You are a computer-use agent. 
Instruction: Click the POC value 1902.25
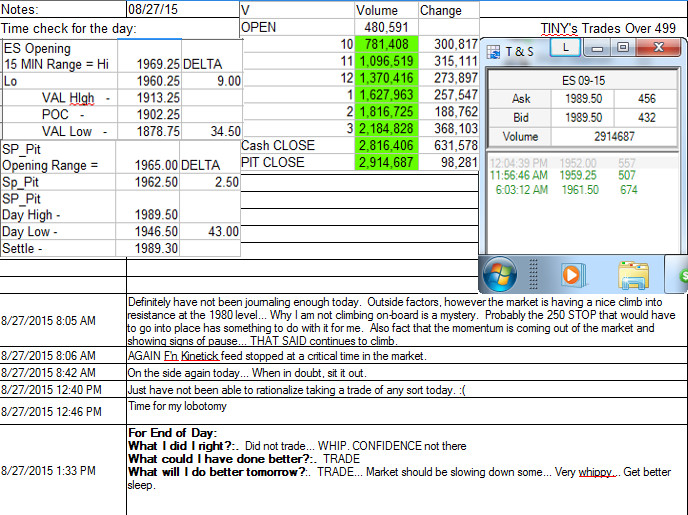tap(150, 114)
